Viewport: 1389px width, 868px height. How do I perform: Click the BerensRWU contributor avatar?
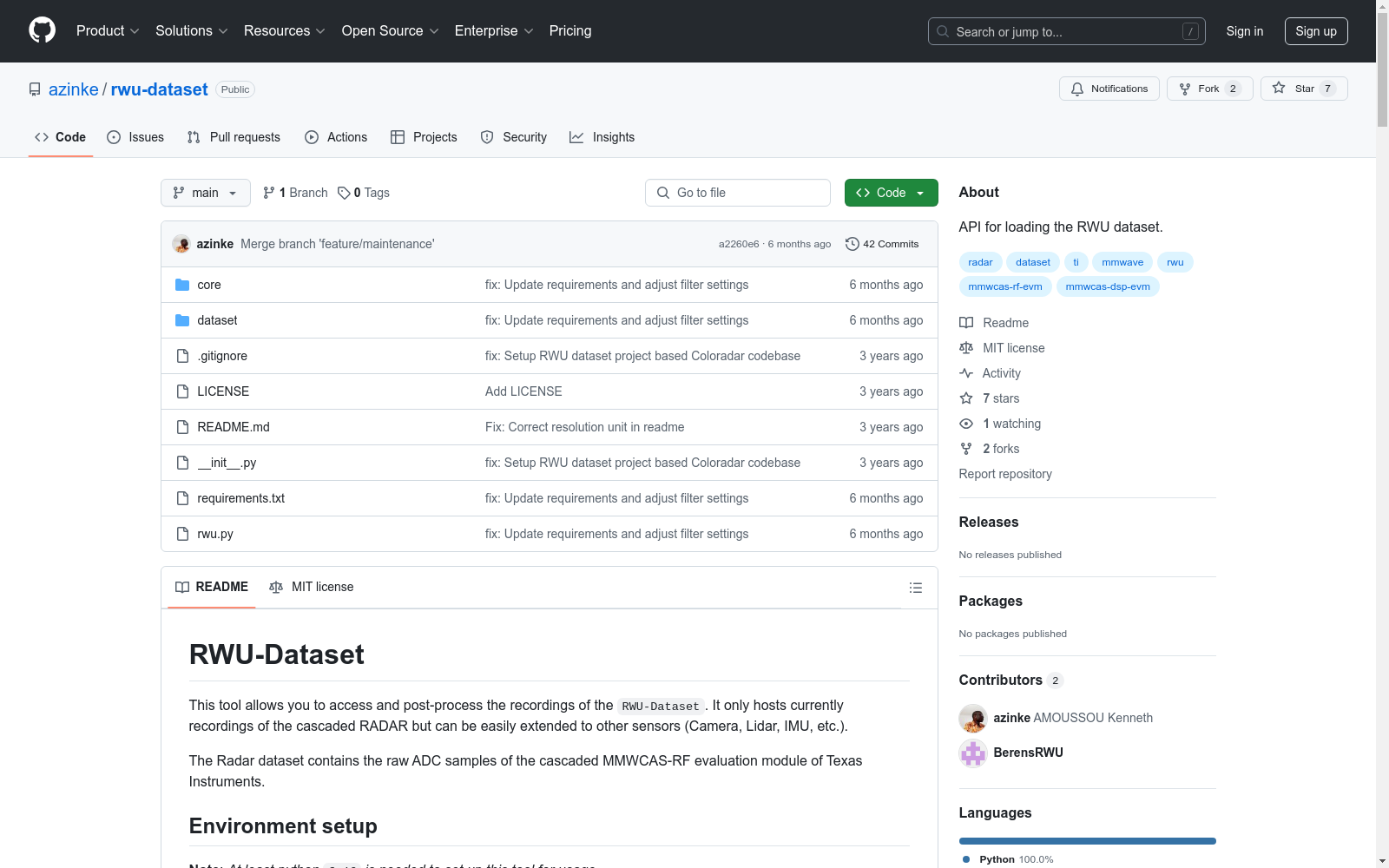pyautogui.click(x=973, y=753)
